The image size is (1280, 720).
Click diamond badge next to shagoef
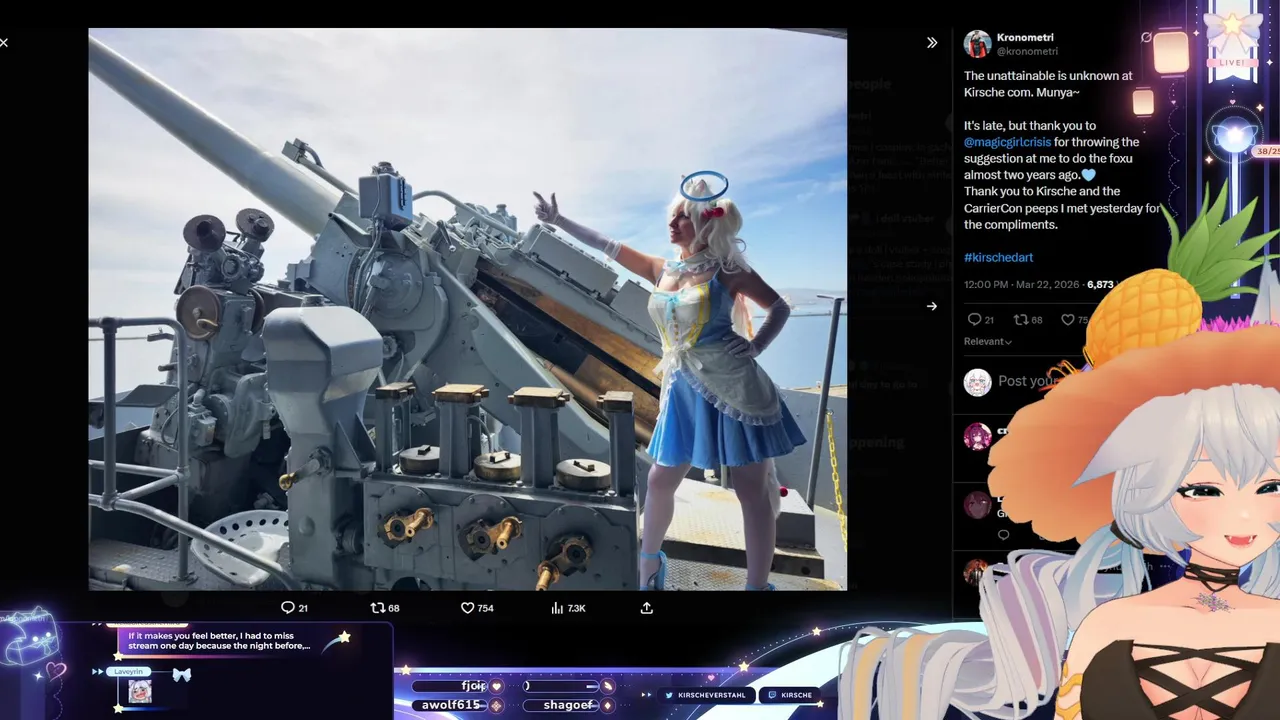pos(607,705)
